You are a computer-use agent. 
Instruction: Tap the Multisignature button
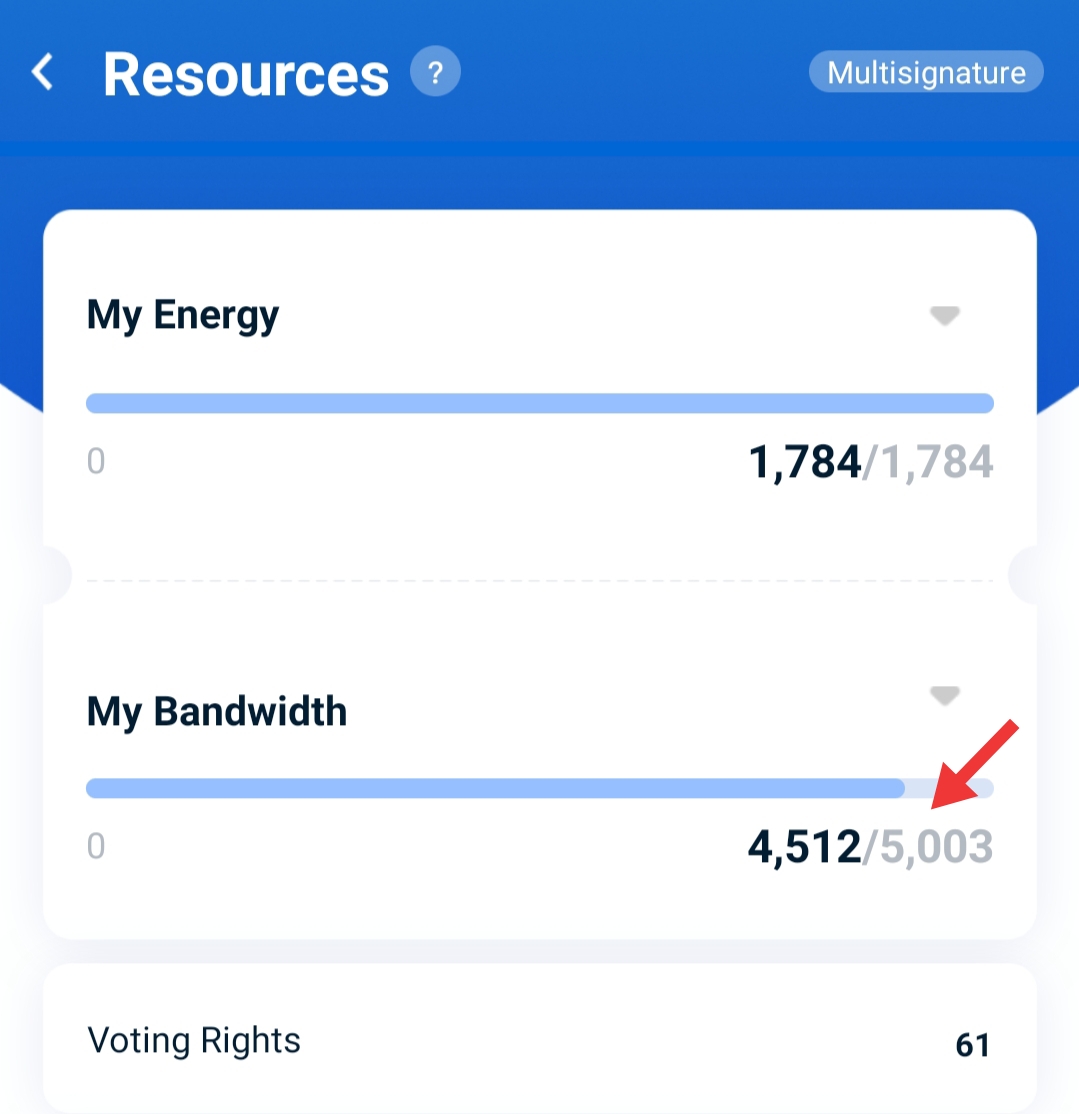click(926, 72)
